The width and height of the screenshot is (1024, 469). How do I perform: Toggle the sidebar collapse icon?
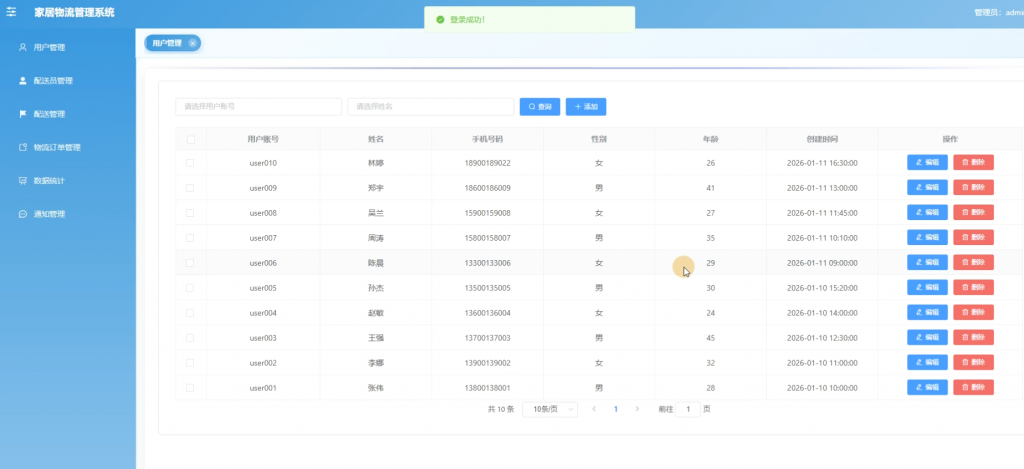[x=11, y=12]
